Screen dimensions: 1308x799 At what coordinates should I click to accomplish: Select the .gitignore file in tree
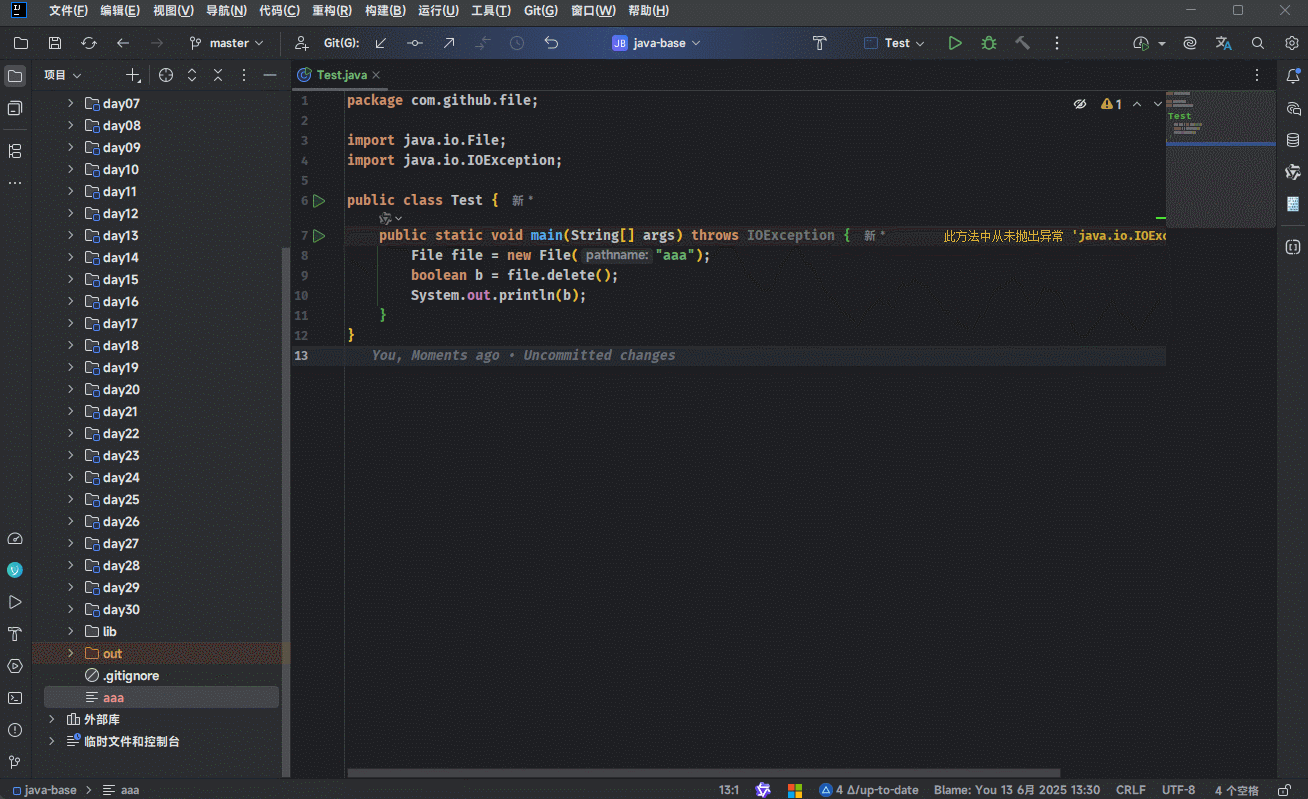coord(130,676)
